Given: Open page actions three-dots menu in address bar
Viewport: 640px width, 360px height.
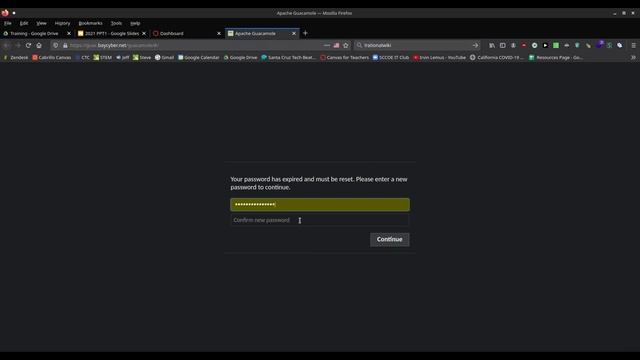Looking at the screenshot, I should (x=327, y=45).
